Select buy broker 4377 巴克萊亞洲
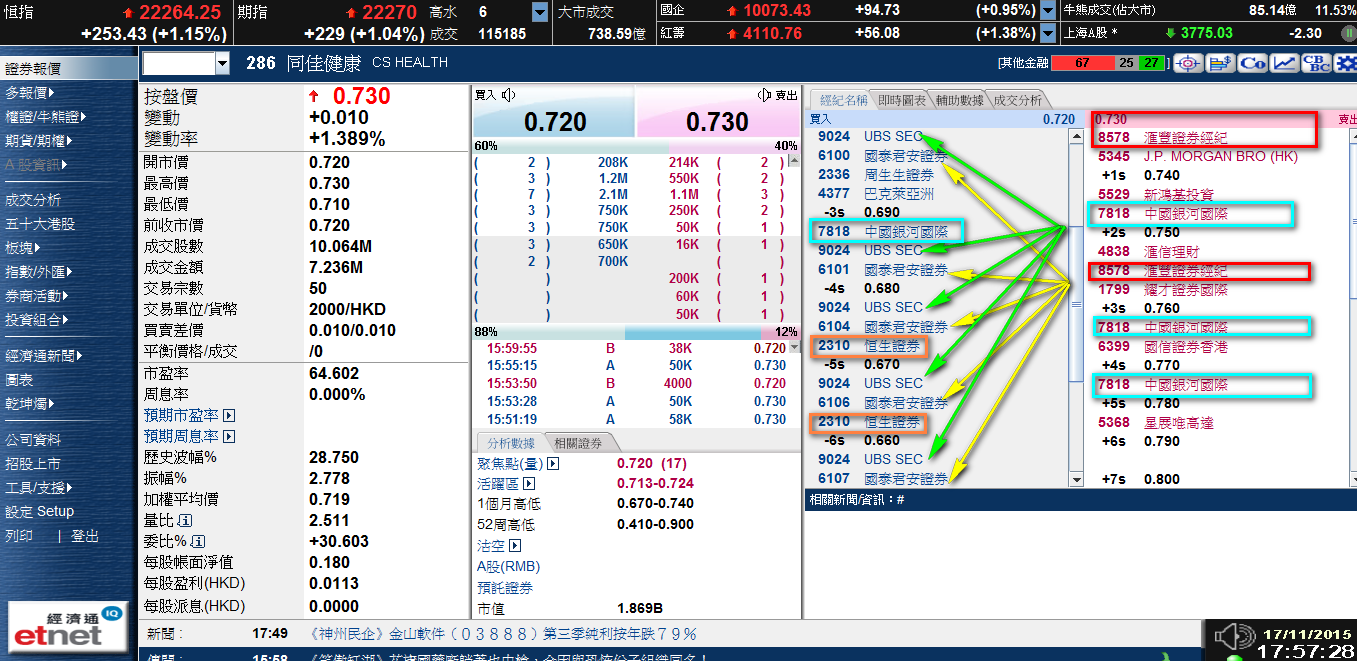Viewport: 1357px width, 661px height. point(877,194)
